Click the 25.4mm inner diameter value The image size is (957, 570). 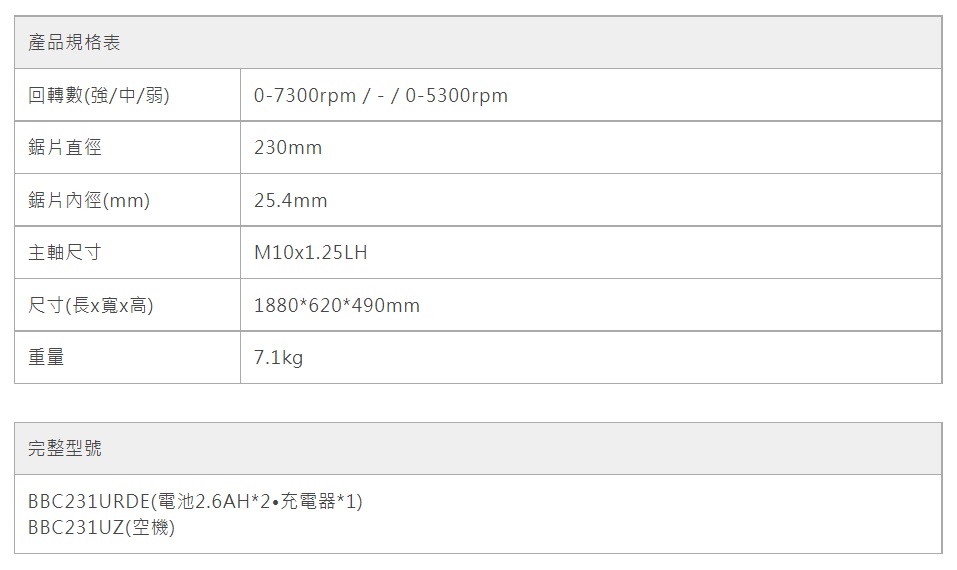coord(291,201)
